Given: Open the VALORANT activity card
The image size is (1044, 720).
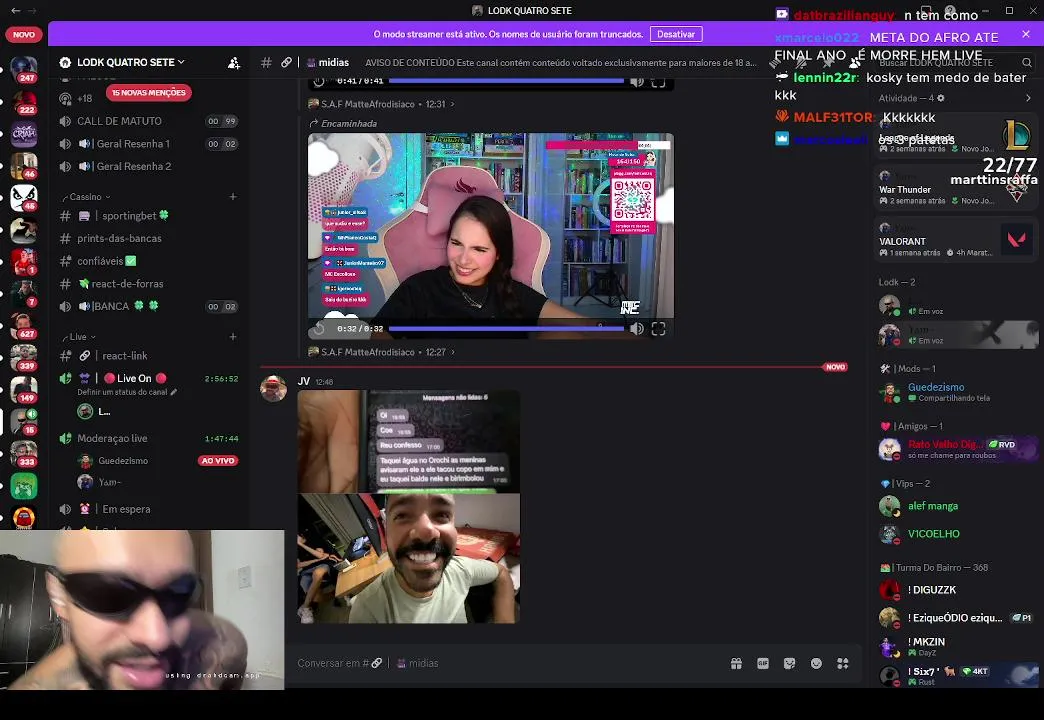Looking at the screenshot, I should click(x=955, y=239).
